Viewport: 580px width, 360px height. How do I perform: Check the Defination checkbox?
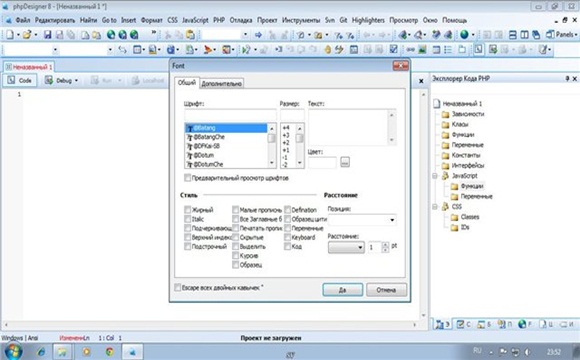click(x=287, y=210)
